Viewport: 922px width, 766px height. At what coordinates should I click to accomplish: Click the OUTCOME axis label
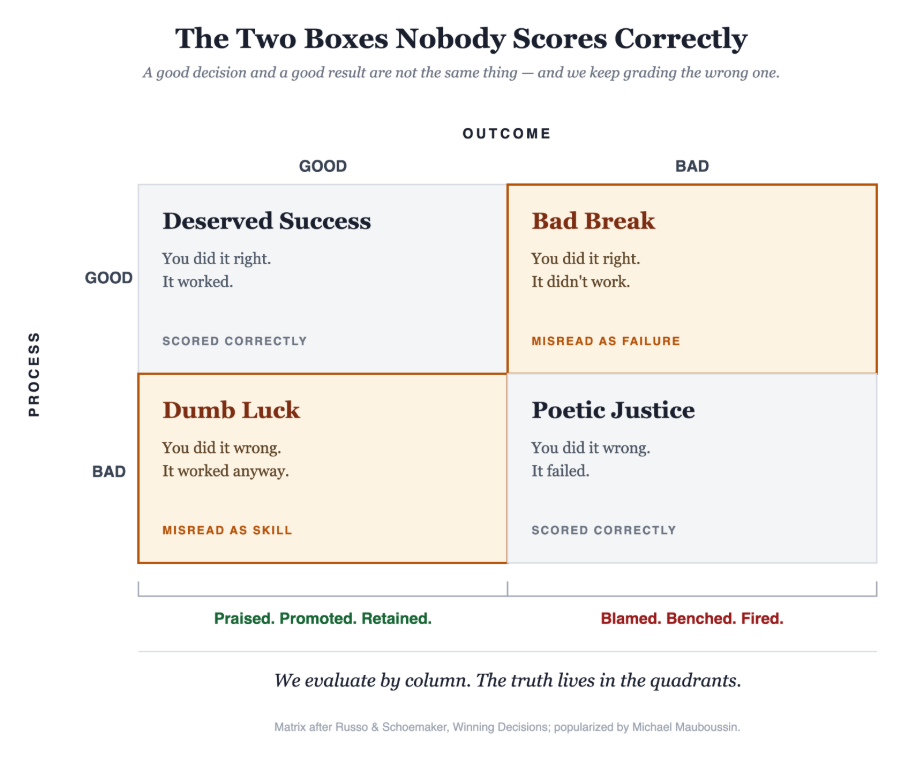[507, 133]
